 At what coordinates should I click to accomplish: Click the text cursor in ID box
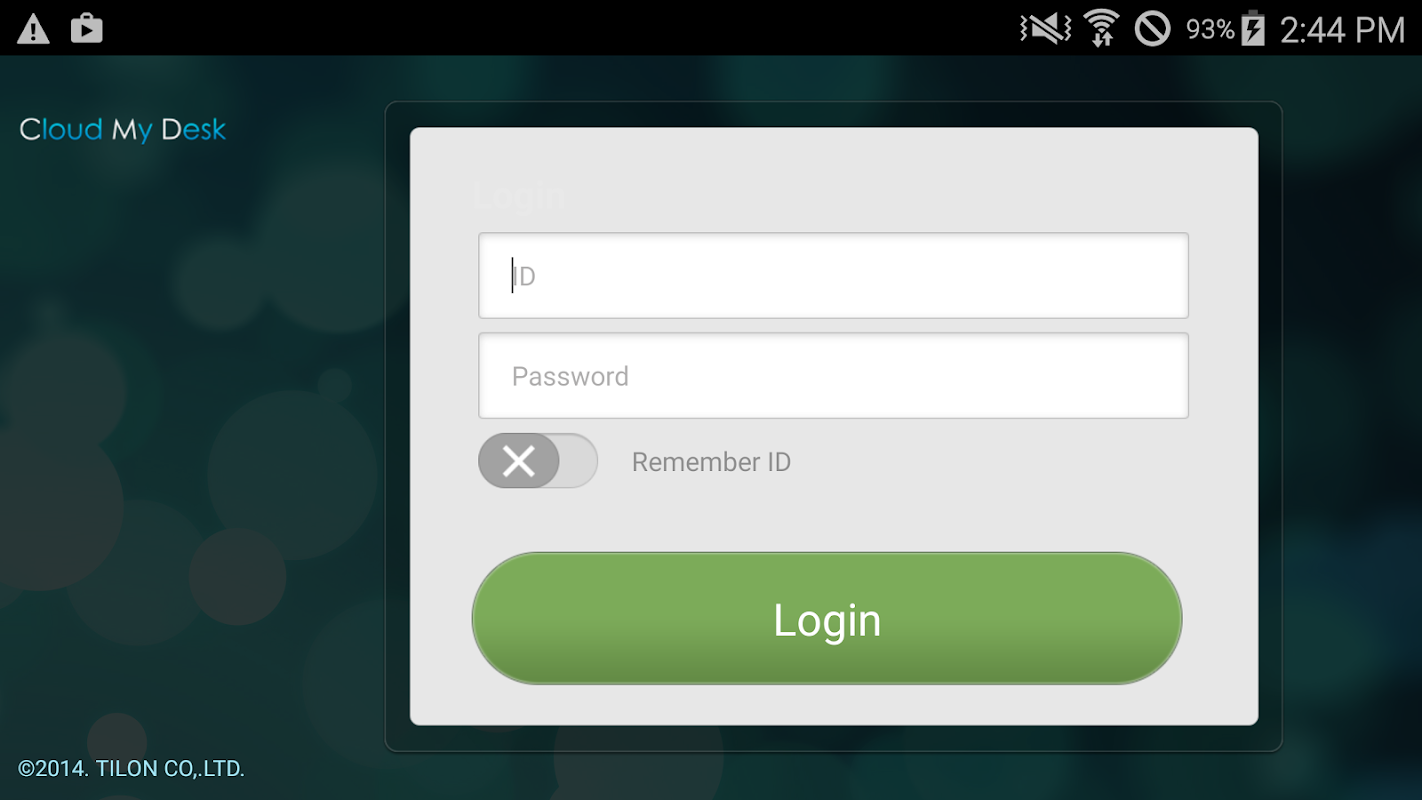(x=513, y=275)
